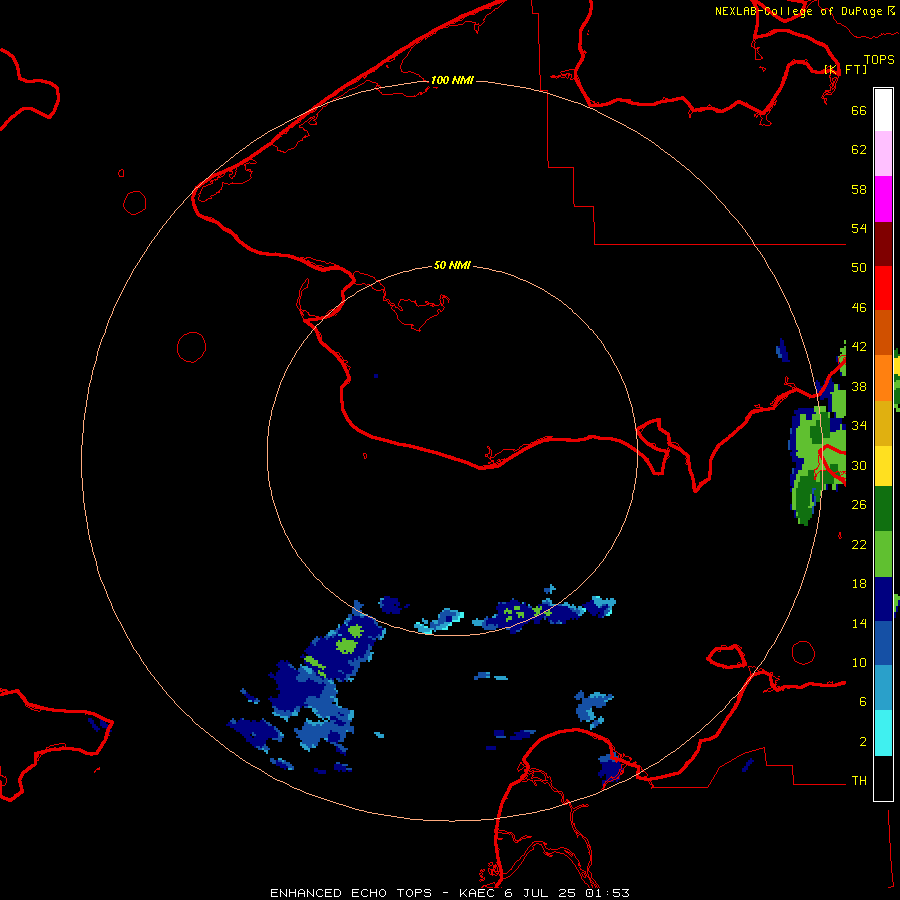Pick the cyan legend swatch above TH
Screen dimensions: 900x900
point(883,733)
